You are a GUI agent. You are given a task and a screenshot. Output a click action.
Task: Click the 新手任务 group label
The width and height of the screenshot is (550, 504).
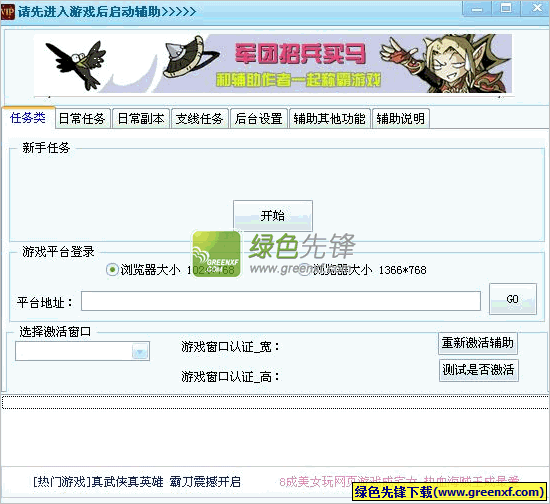coord(46,148)
